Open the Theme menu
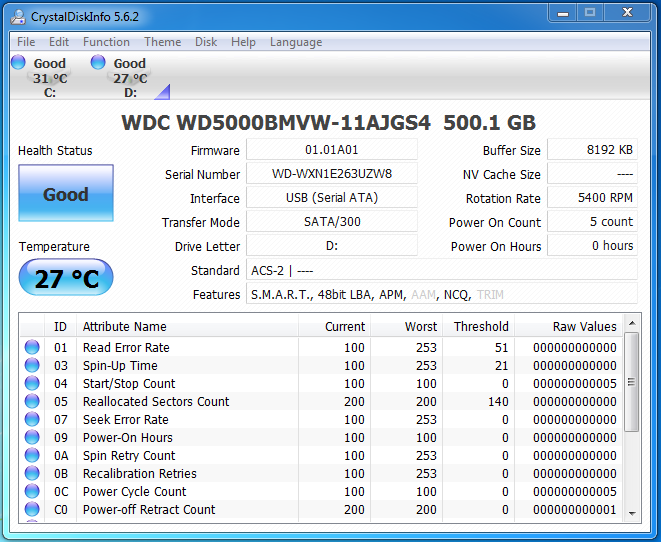 point(162,42)
